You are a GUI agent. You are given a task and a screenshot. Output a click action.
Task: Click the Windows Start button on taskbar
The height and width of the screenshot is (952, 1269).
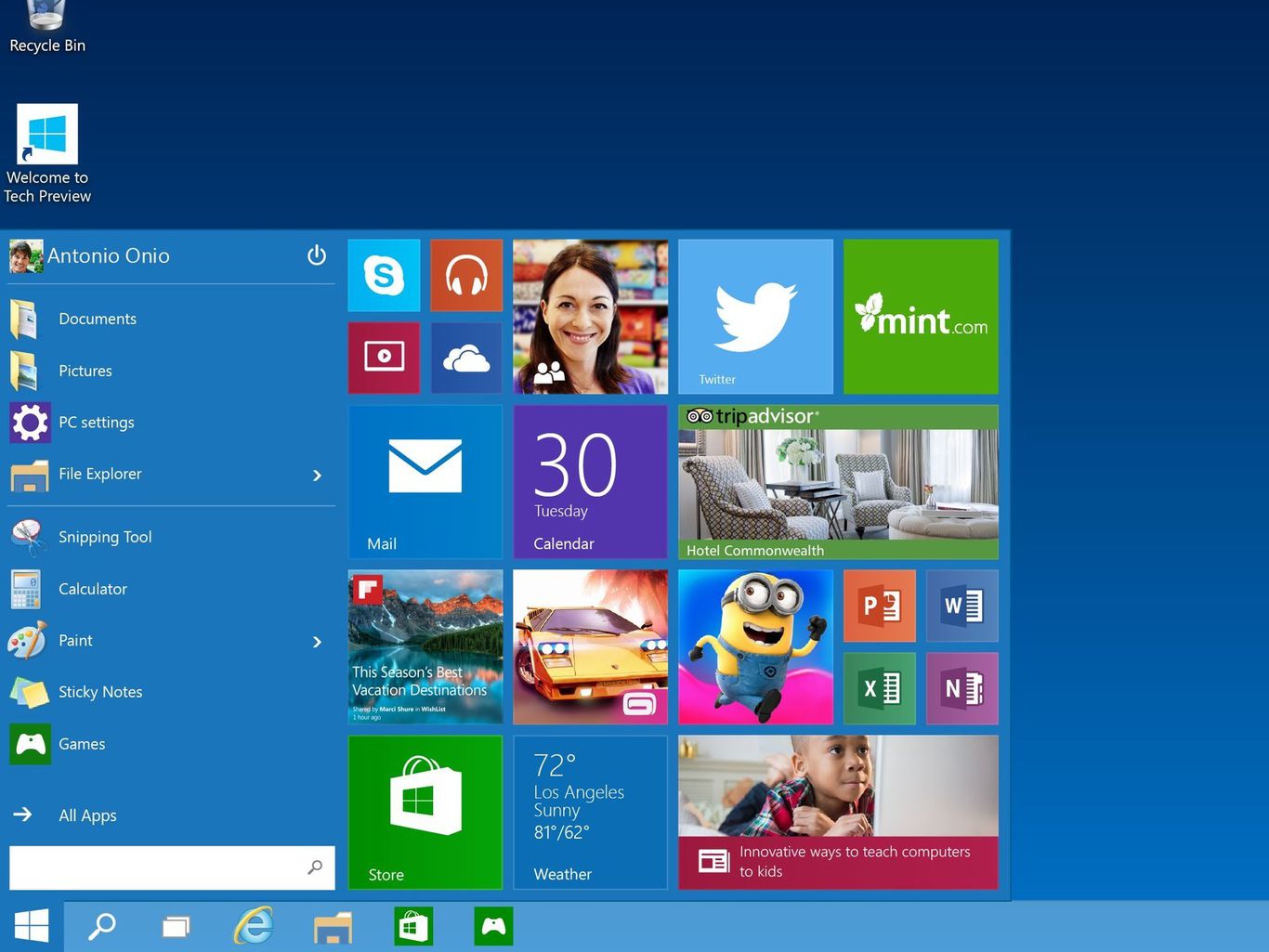point(32,926)
